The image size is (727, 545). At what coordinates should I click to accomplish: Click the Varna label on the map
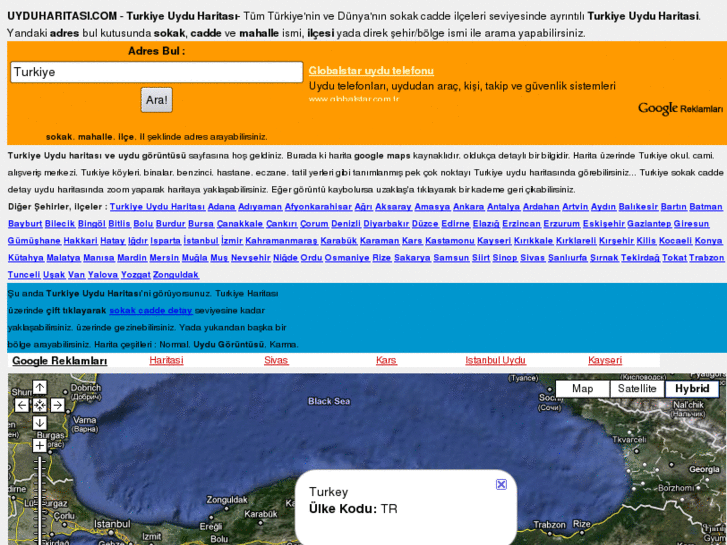[x=84, y=420]
